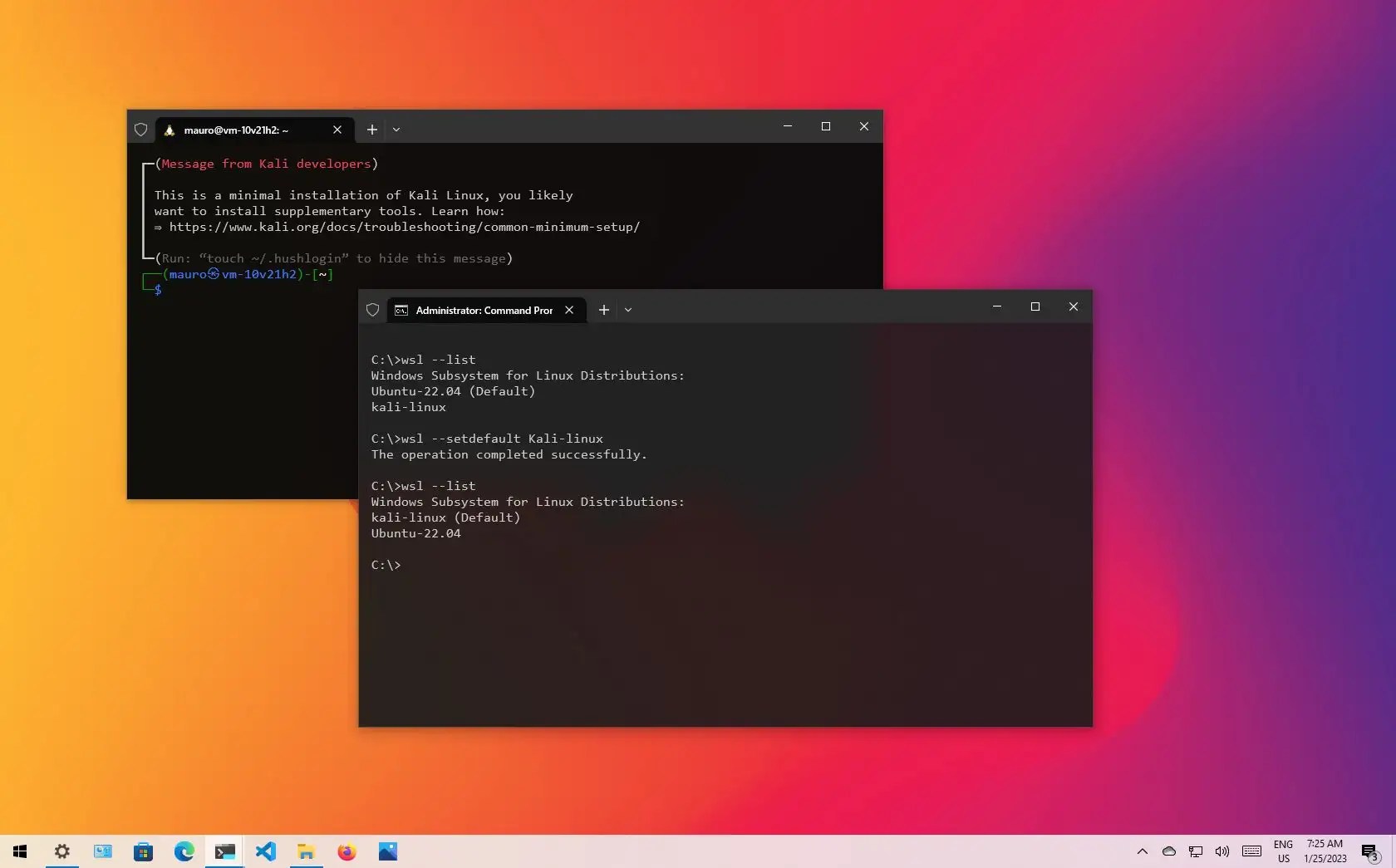This screenshot has height=868, width=1396.
Task: Click the shield icon on the Command Prompt window
Action: click(x=372, y=310)
